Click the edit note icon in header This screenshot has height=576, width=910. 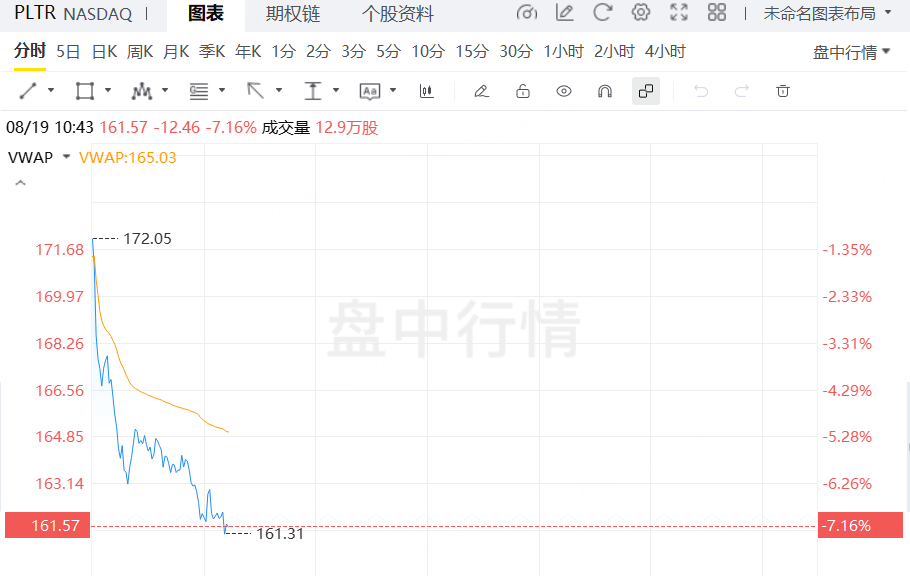[564, 12]
